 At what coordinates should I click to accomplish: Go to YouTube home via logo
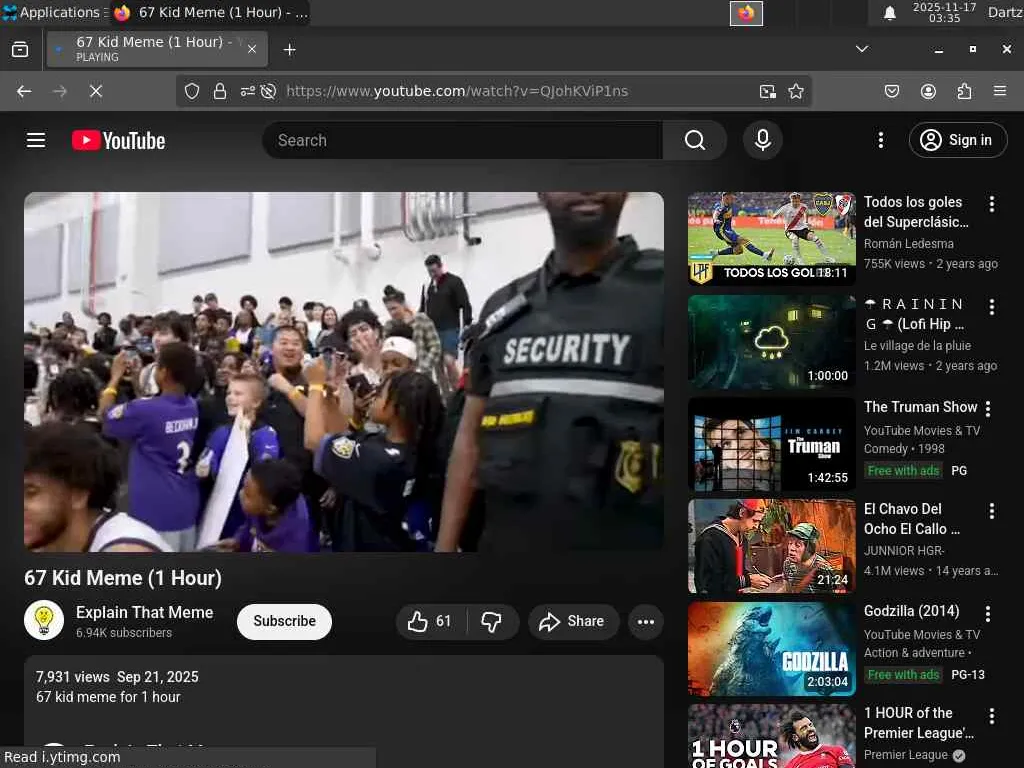[x=119, y=140]
